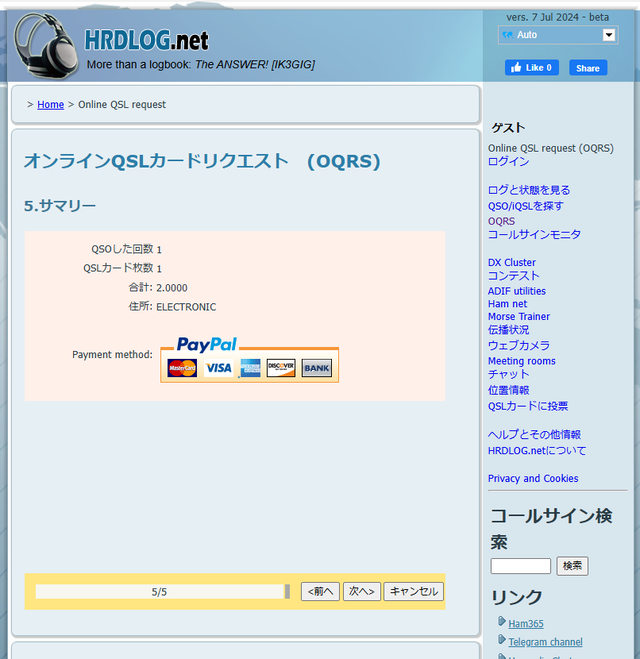Click the 合計 2.0000 total value
Image resolution: width=640 pixels, height=659 pixels.
point(172,288)
